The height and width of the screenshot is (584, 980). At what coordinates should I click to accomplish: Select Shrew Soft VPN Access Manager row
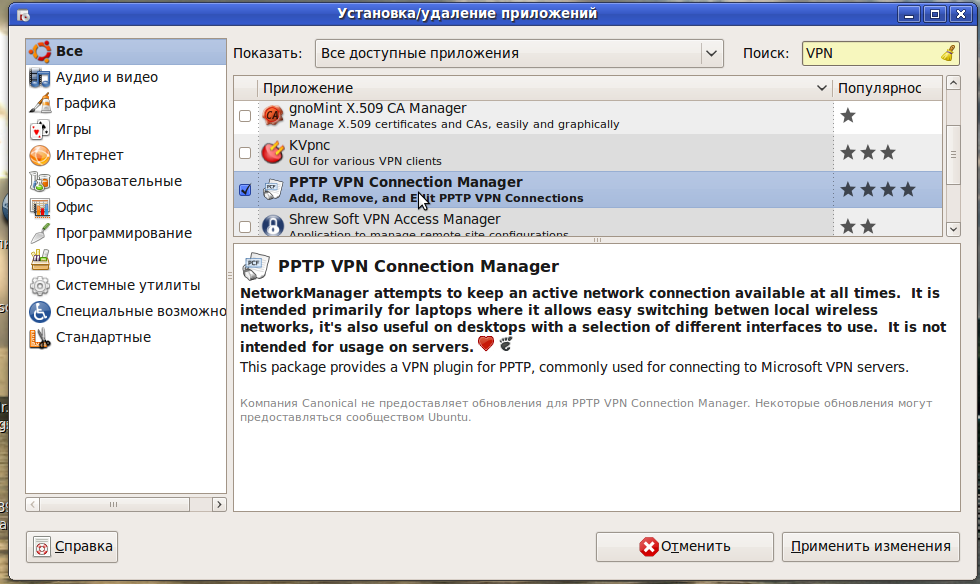click(x=588, y=223)
